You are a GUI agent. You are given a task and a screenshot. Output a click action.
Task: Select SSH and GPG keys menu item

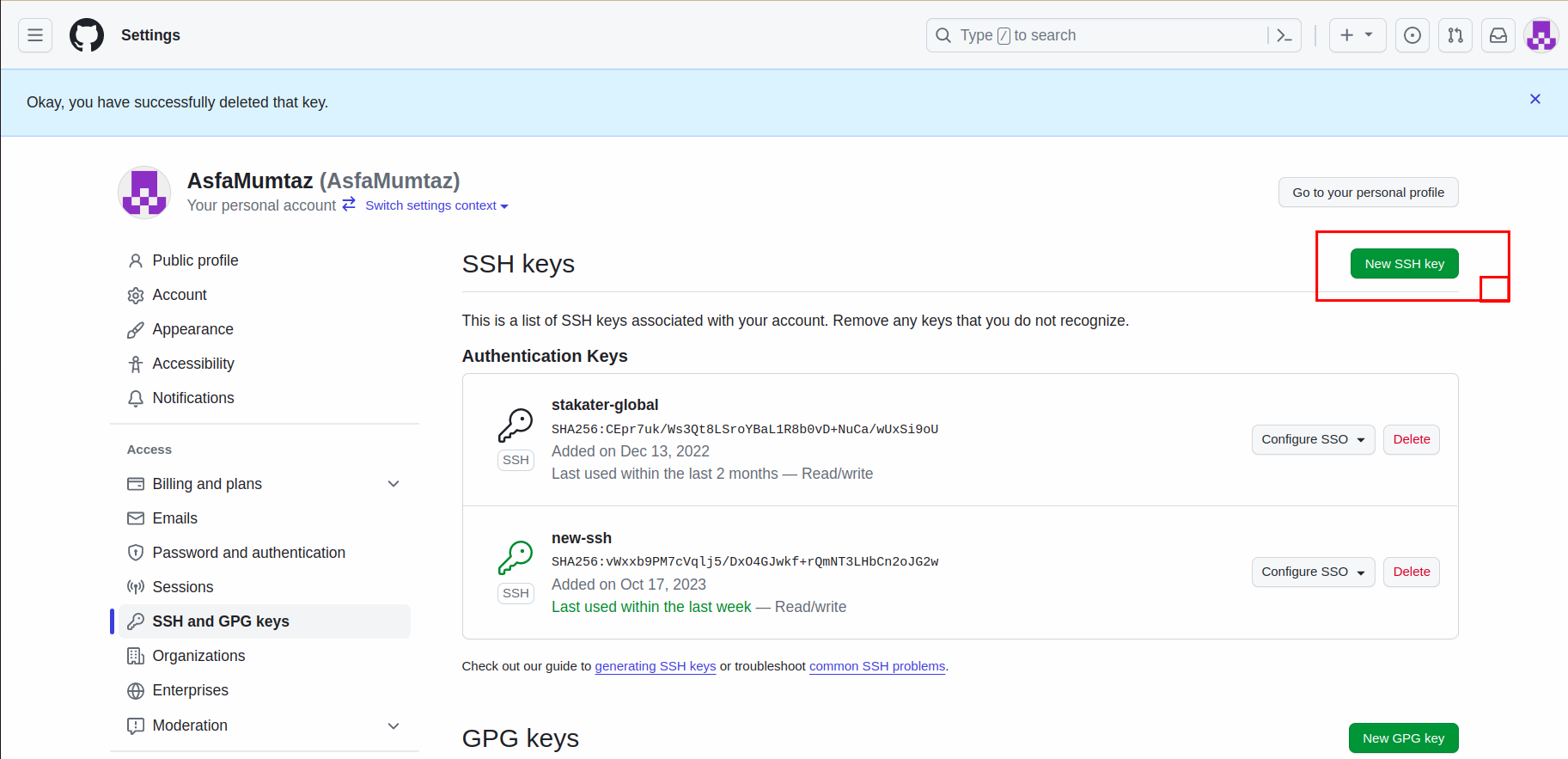[221, 621]
